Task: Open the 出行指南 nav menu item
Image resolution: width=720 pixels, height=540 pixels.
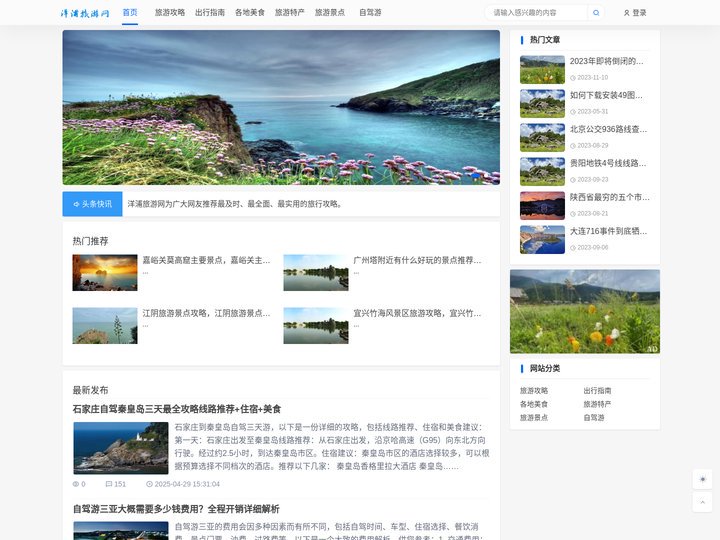Action: [210, 13]
